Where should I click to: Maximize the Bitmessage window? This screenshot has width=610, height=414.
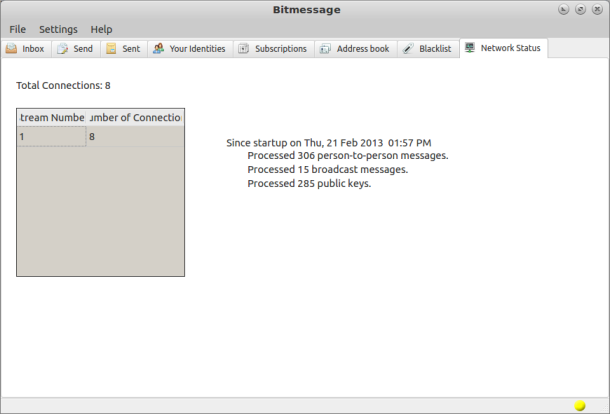click(x=580, y=9)
